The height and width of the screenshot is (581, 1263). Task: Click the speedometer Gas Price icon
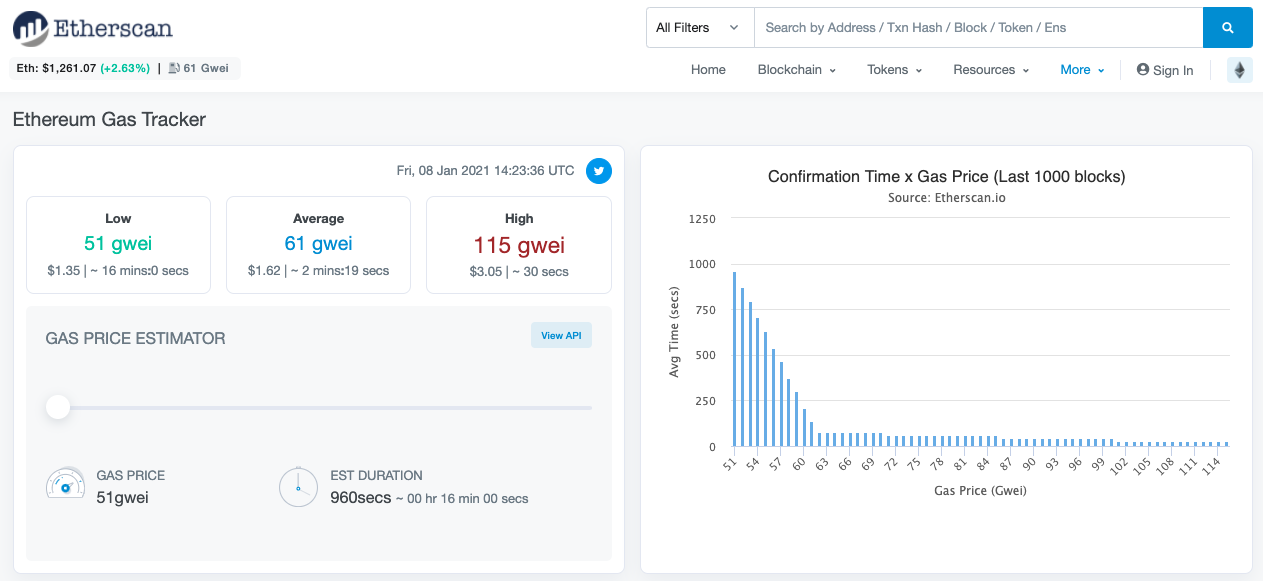click(x=66, y=484)
